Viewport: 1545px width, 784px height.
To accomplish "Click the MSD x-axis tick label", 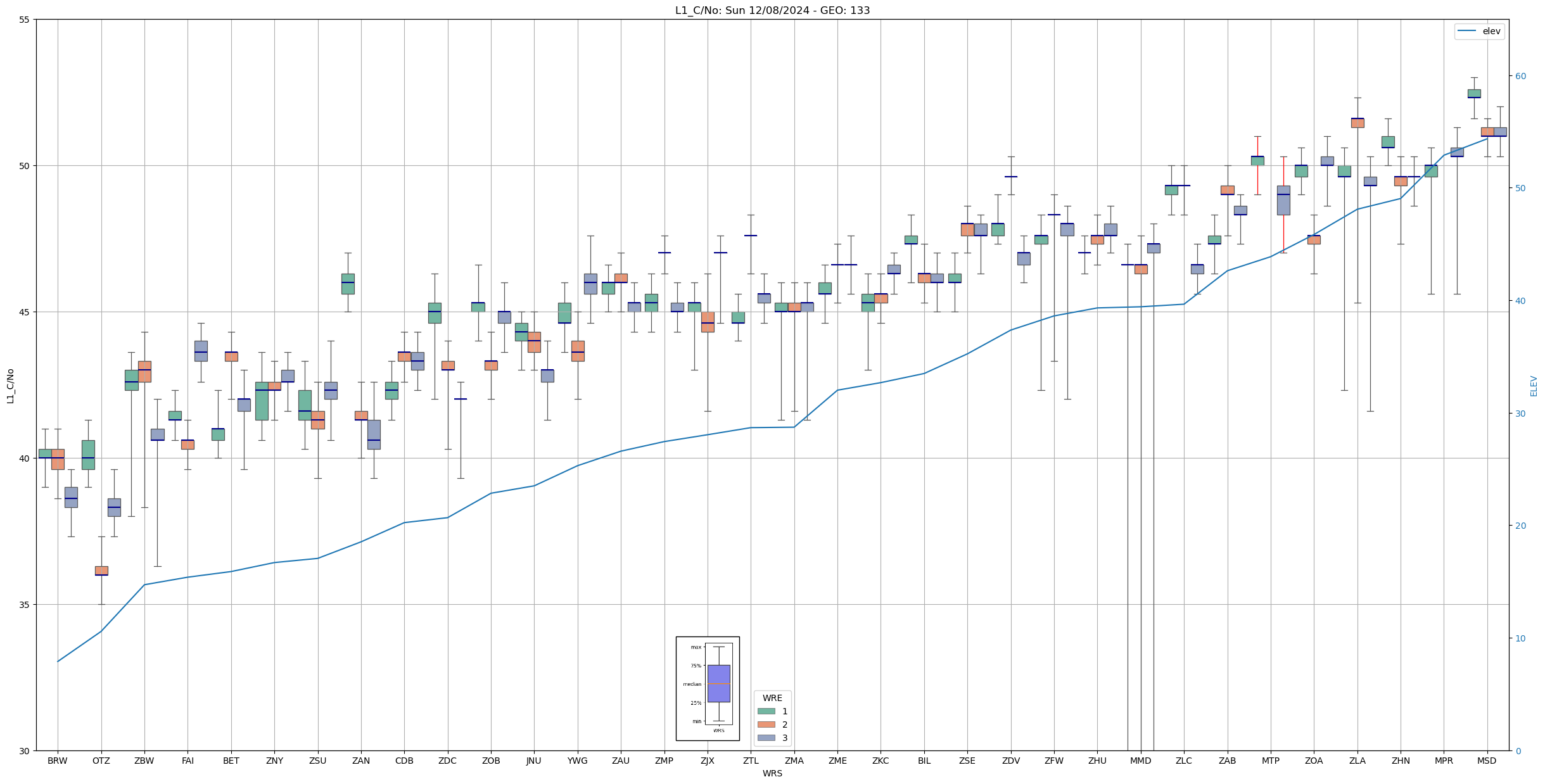I will click(1487, 761).
